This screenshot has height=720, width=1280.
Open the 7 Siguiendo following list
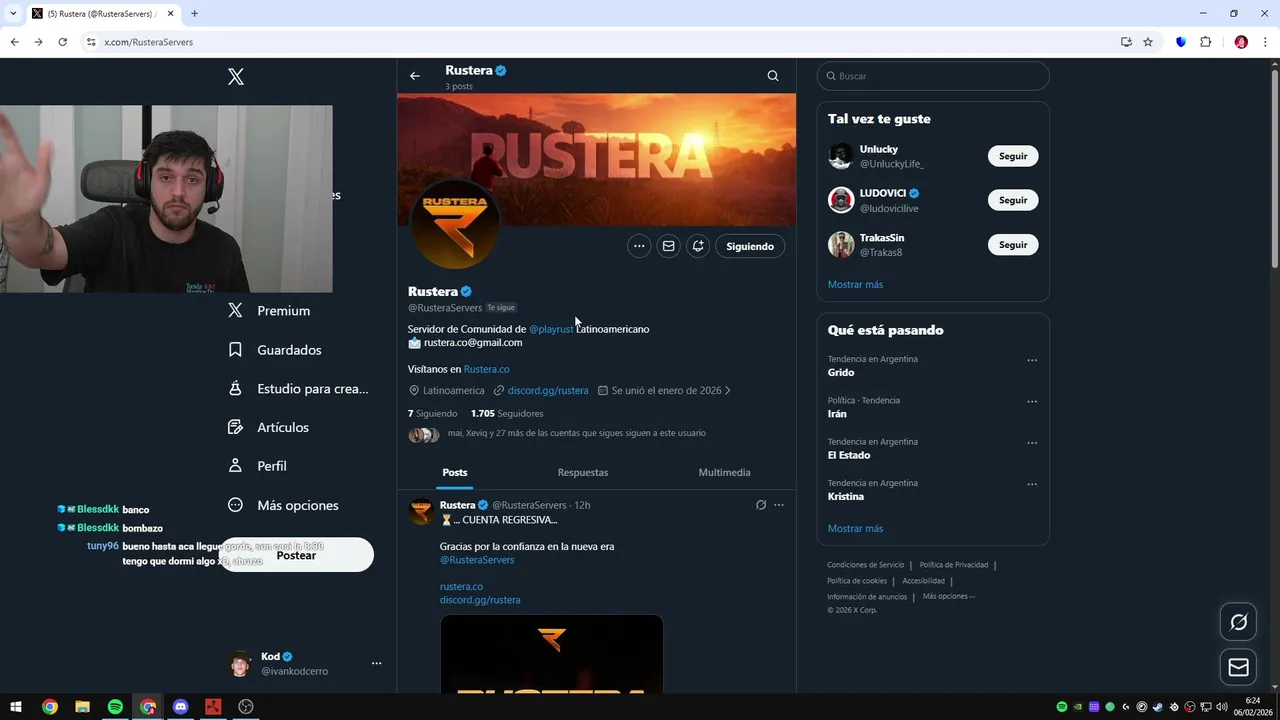coord(432,413)
